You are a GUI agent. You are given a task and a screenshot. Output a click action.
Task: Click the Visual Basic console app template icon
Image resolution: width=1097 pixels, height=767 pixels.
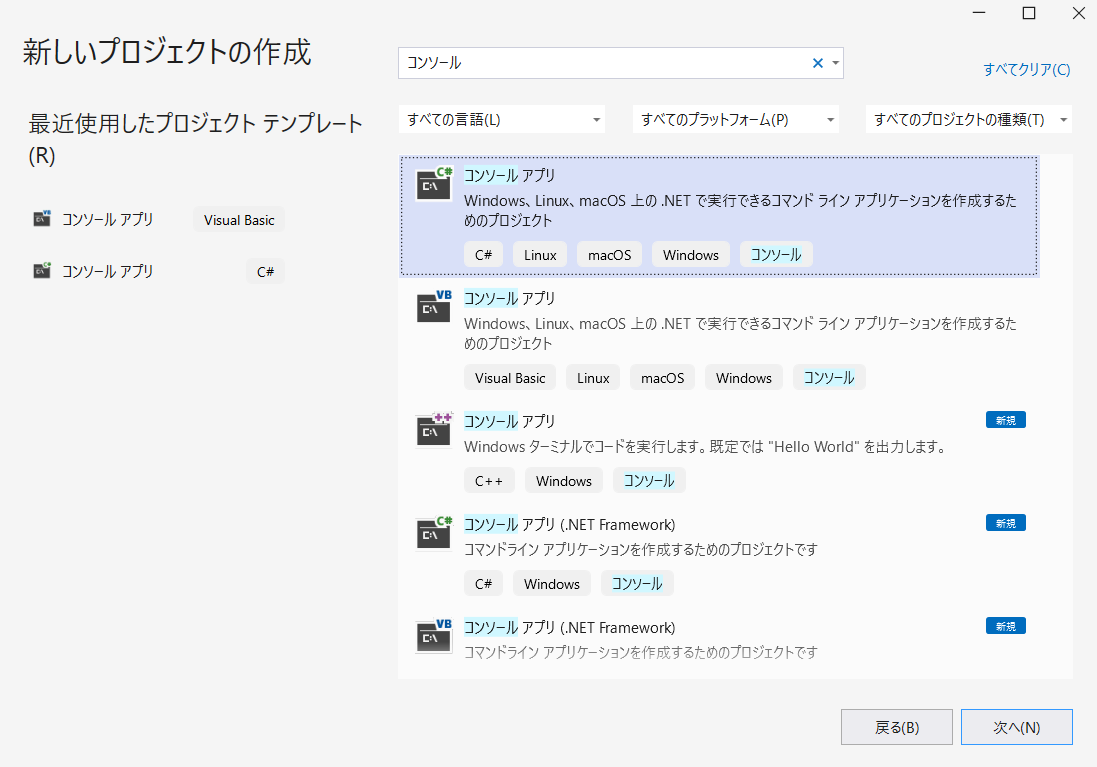[x=433, y=307]
